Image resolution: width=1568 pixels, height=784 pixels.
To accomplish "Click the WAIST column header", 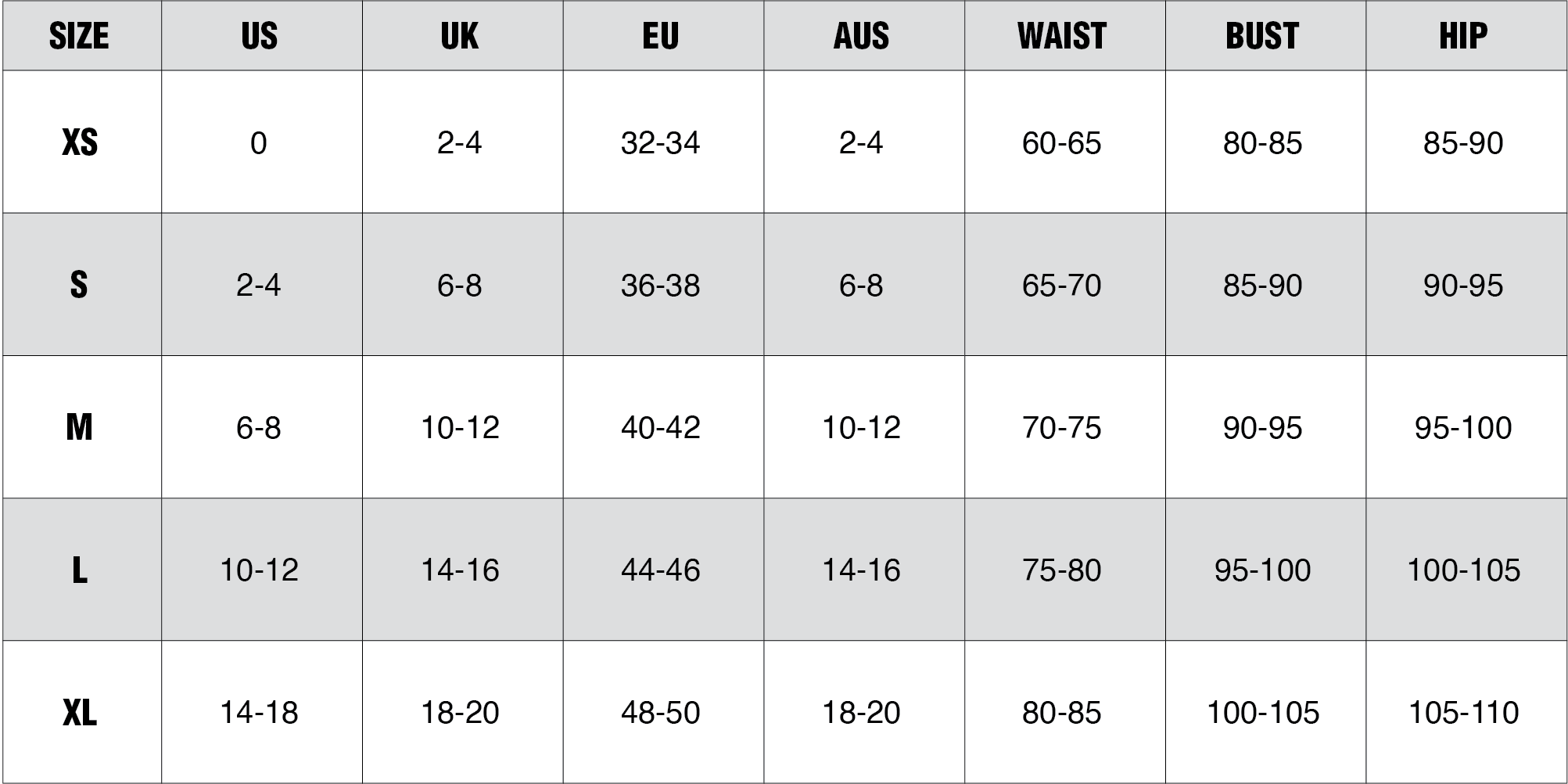I will coord(1062,36).
